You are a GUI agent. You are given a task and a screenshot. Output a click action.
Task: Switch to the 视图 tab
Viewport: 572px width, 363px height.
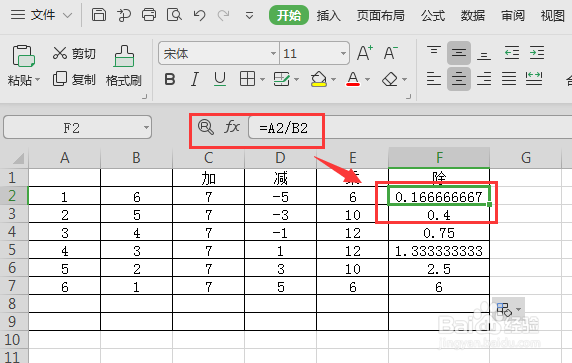(x=553, y=15)
